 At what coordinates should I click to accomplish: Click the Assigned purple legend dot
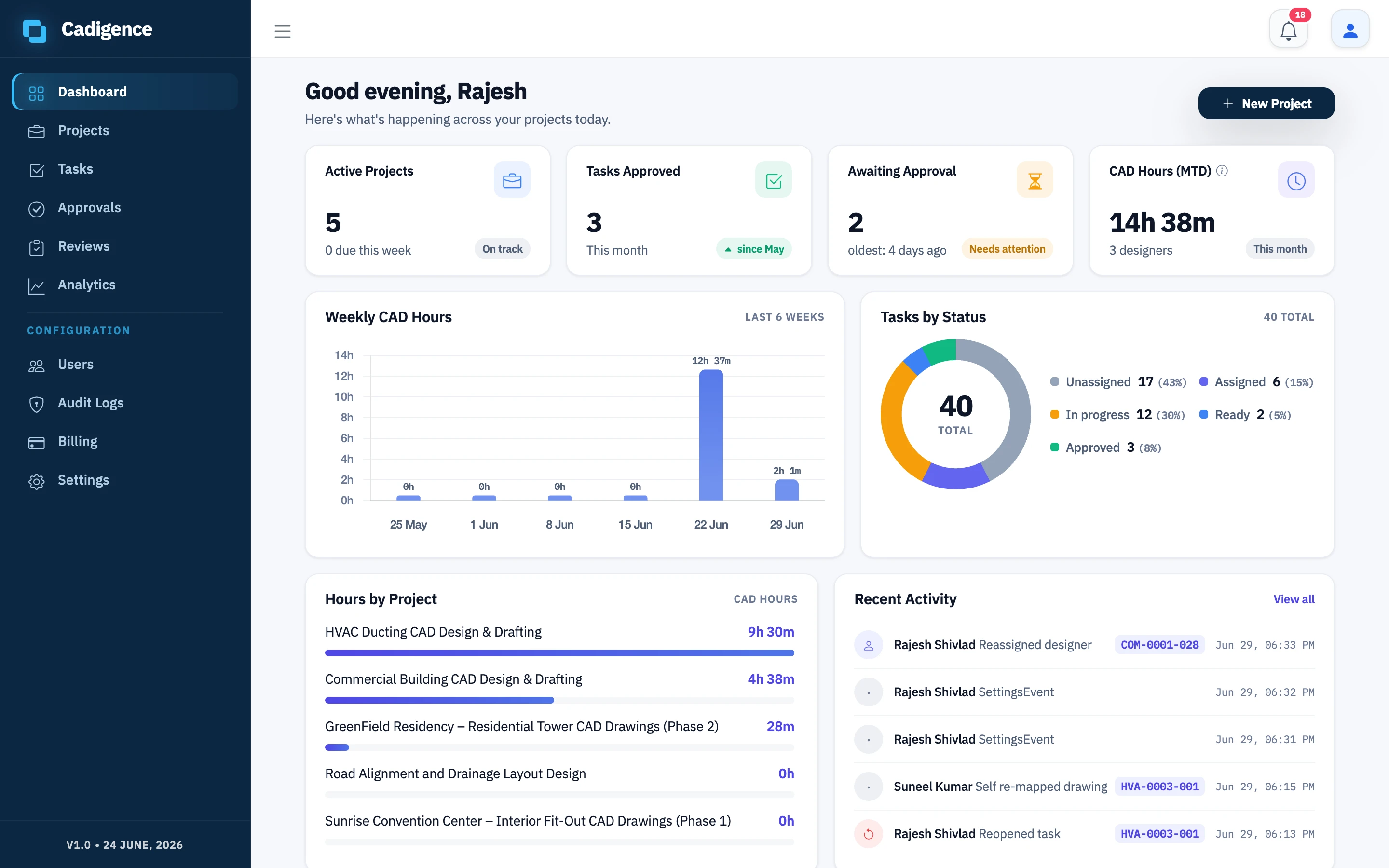pos(1204,382)
